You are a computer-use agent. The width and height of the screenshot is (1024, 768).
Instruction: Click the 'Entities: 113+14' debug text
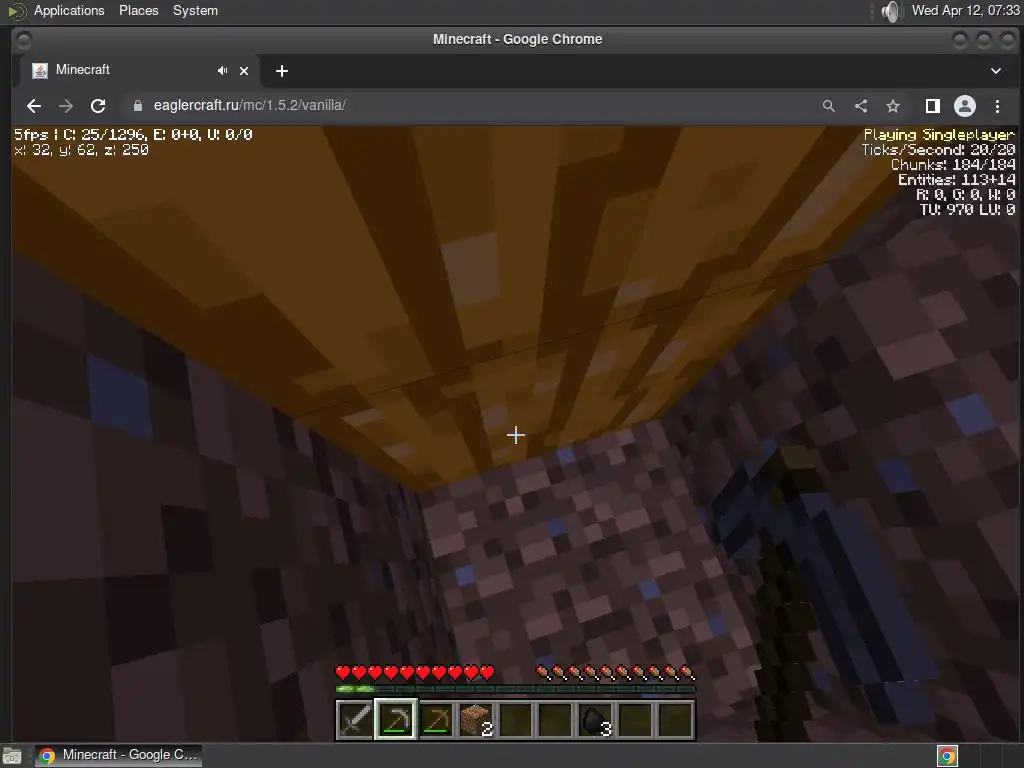point(957,180)
